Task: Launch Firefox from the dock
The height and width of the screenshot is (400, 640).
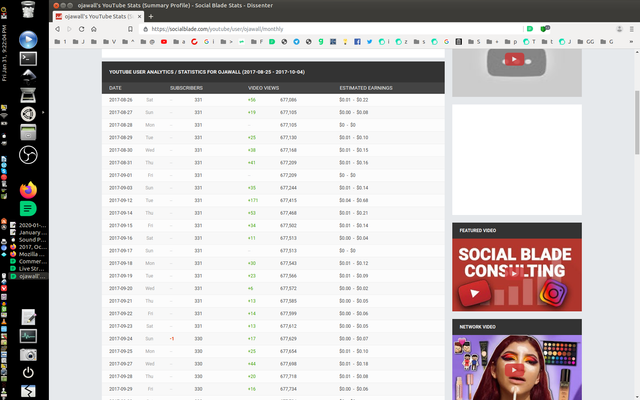Action: click(x=28, y=190)
